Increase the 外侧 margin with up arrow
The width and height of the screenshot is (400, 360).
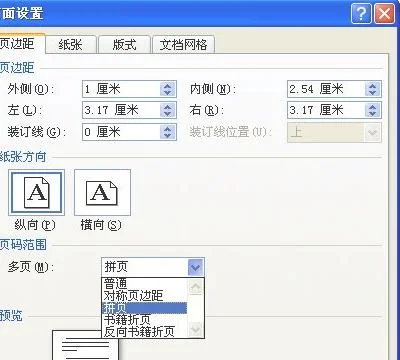pyautogui.click(x=168, y=85)
